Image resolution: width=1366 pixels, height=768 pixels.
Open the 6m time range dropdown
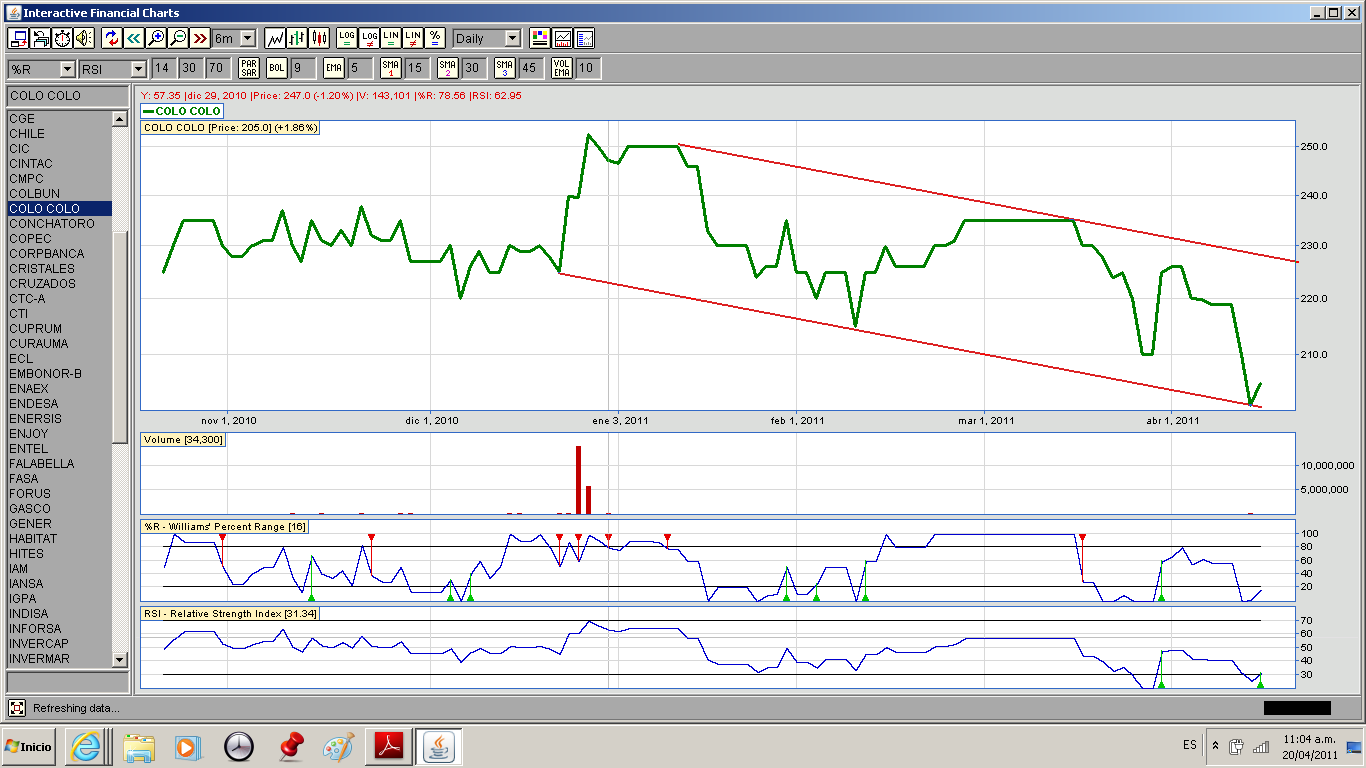pyautogui.click(x=247, y=38)
